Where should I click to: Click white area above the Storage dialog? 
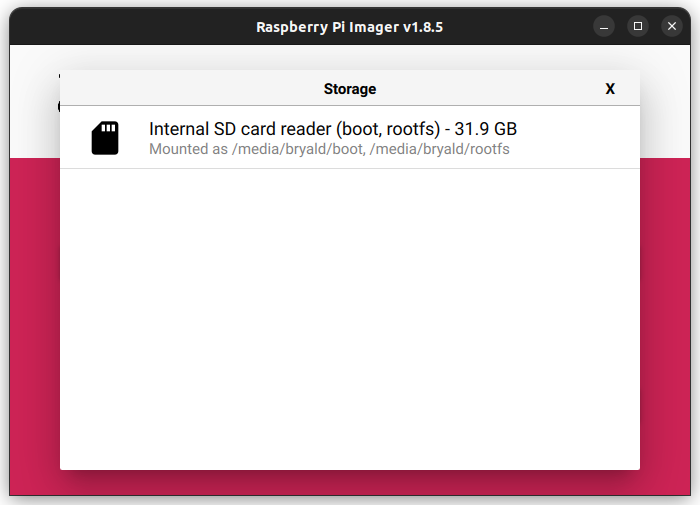coord(350,57)
